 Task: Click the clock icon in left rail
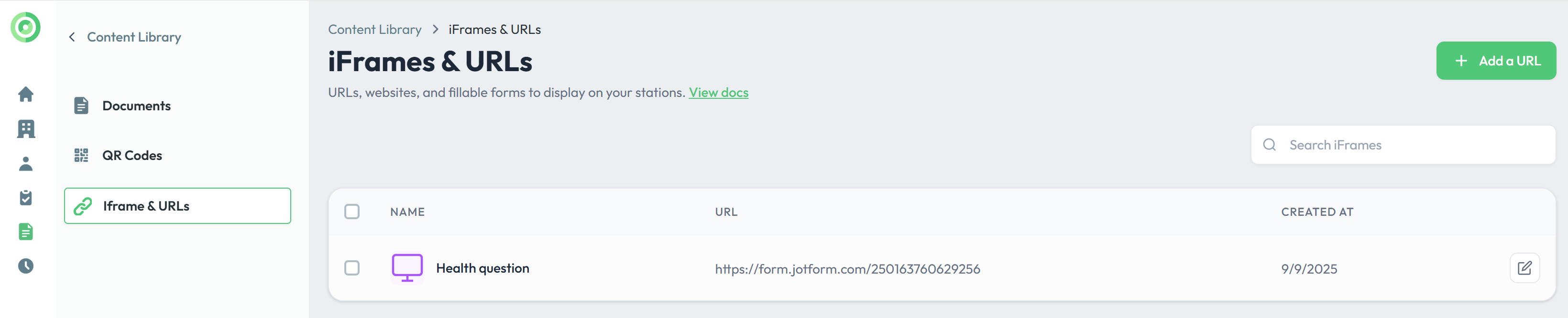[25, 265]
